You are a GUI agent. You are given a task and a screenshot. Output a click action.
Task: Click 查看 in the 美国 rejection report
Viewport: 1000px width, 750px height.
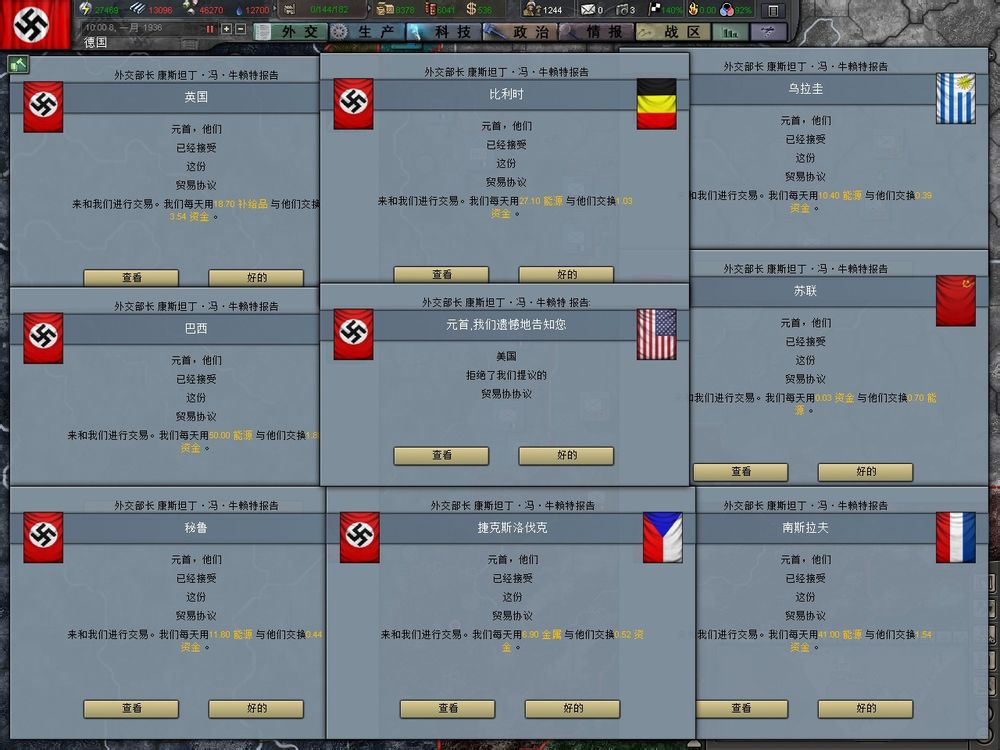pos(441,455)
